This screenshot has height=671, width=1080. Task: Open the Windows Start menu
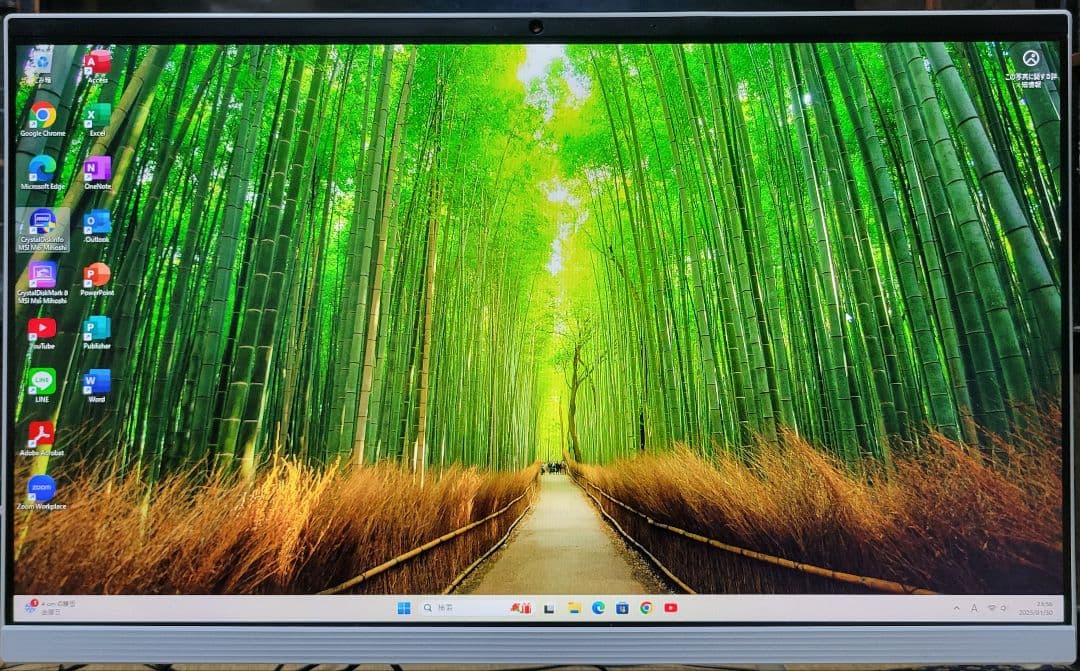coord(404,608)
